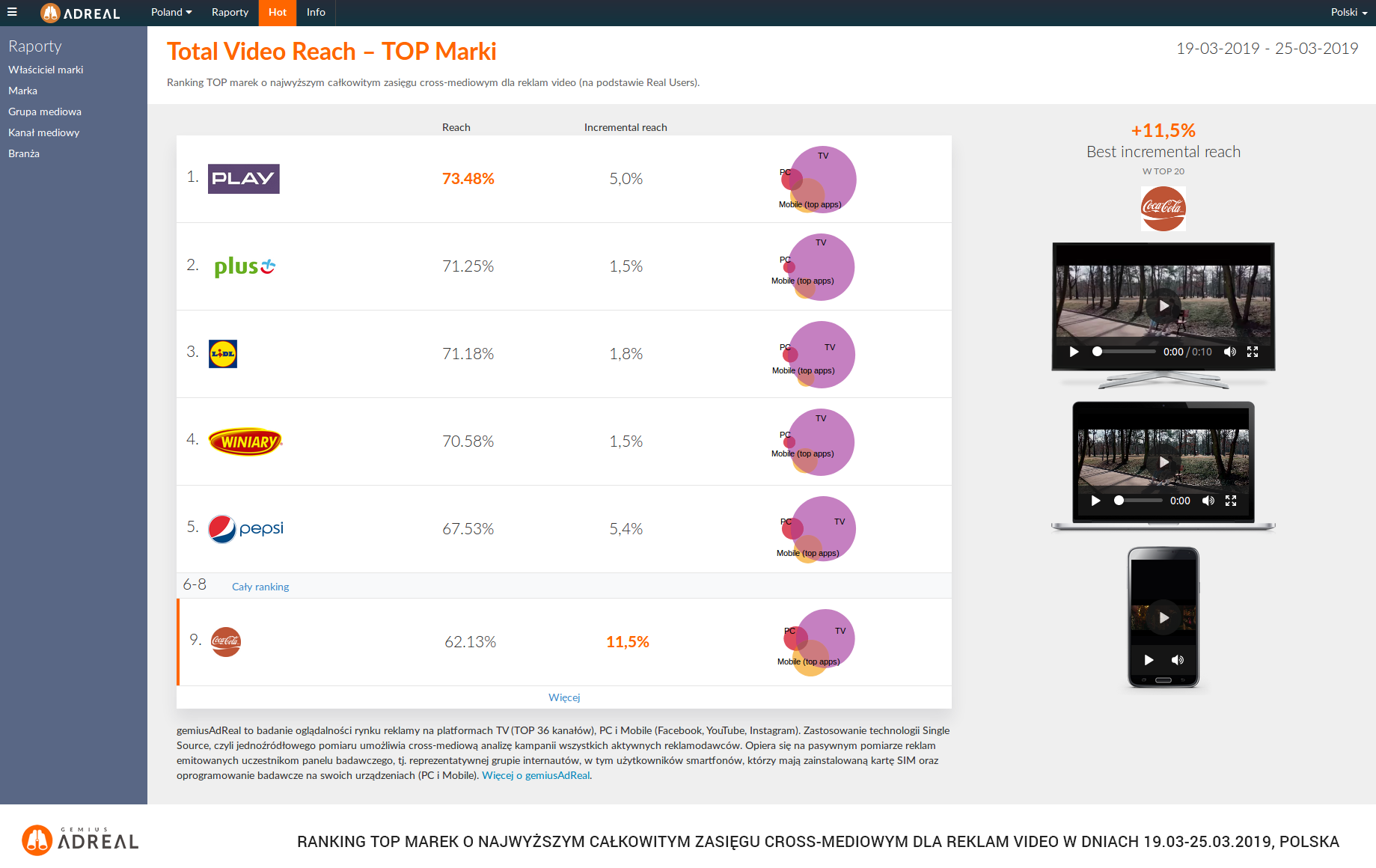Mute the phone video player
Image resolution: width=1376 pixels, height=868 pixels.
coord(1178,660)
